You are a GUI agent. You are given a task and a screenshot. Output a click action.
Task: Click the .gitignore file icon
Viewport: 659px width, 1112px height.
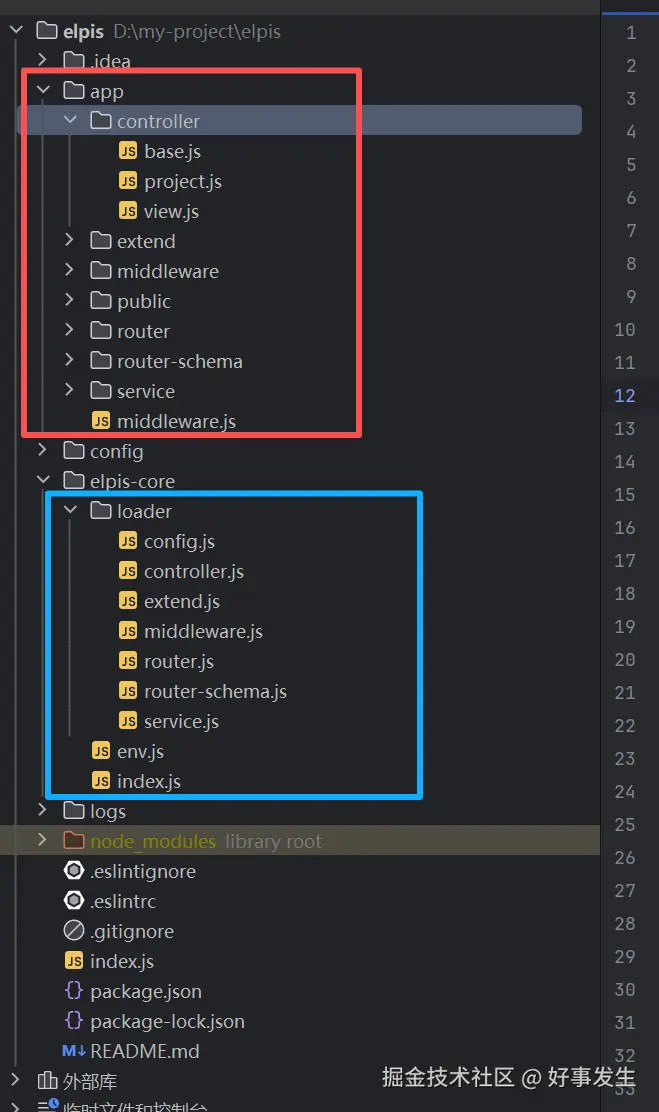pyautogui.click(x=73, y=931)
